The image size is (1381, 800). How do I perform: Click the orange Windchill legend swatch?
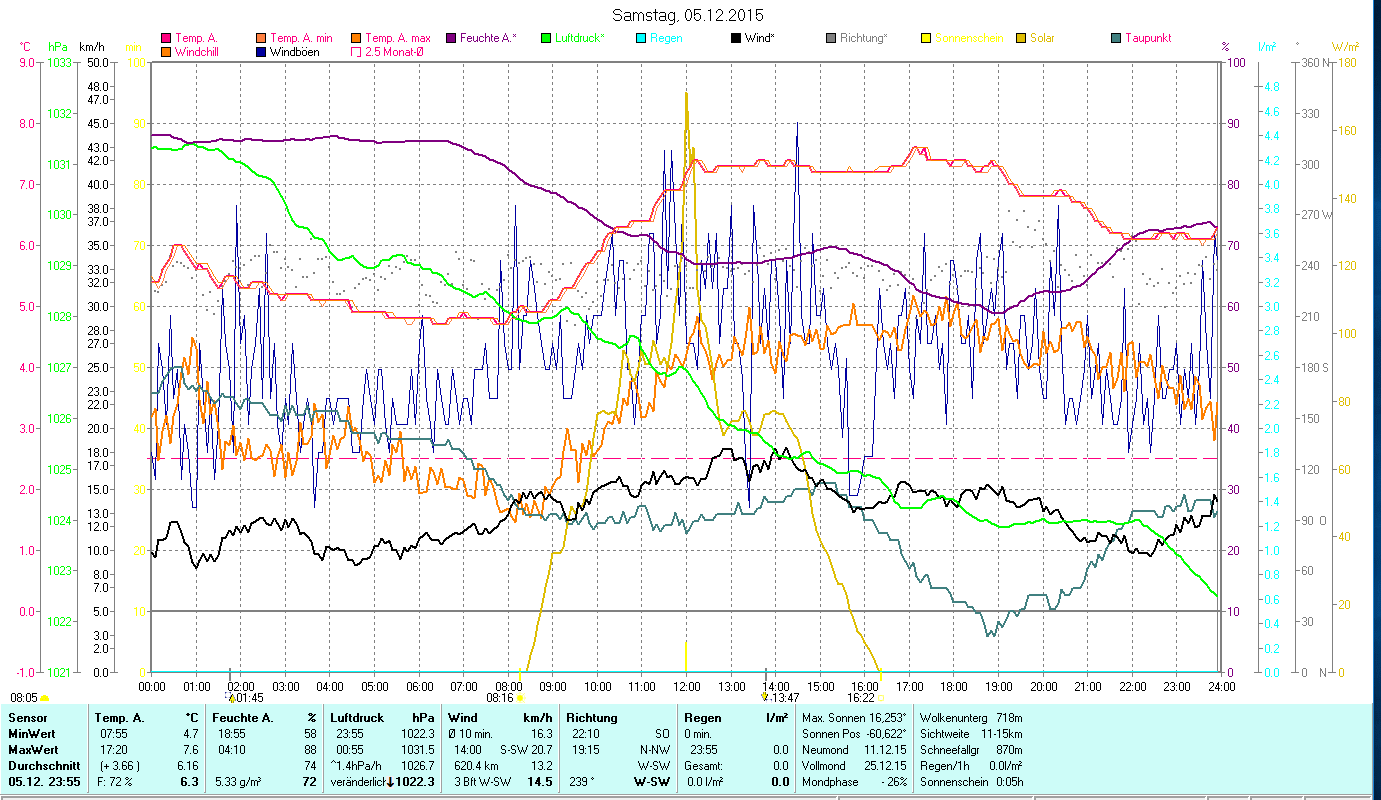click(x=166, y=51)
